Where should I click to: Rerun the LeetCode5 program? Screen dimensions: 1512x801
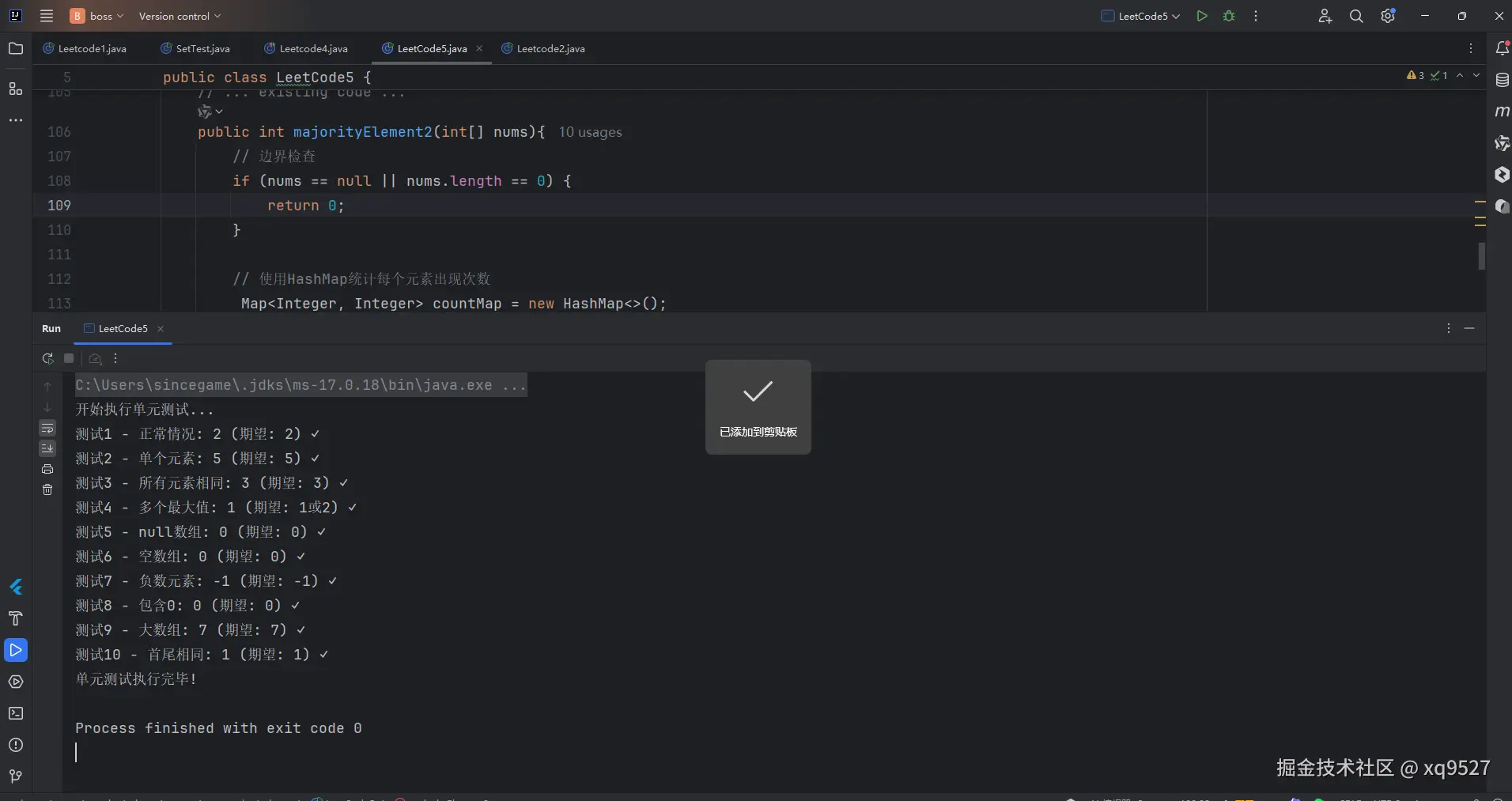pyautogui.click(x=47, y=359)
